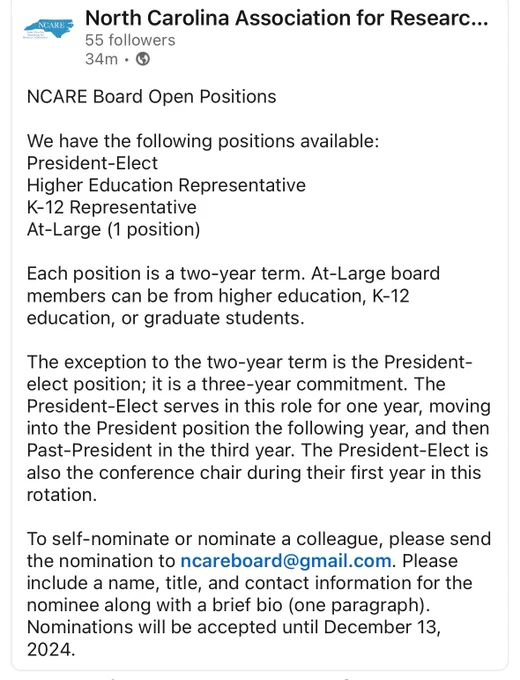The image size is (520, 680).
Task: Click the globe public visibility icon
Action: pyautogui.click(x=143, y=59)
